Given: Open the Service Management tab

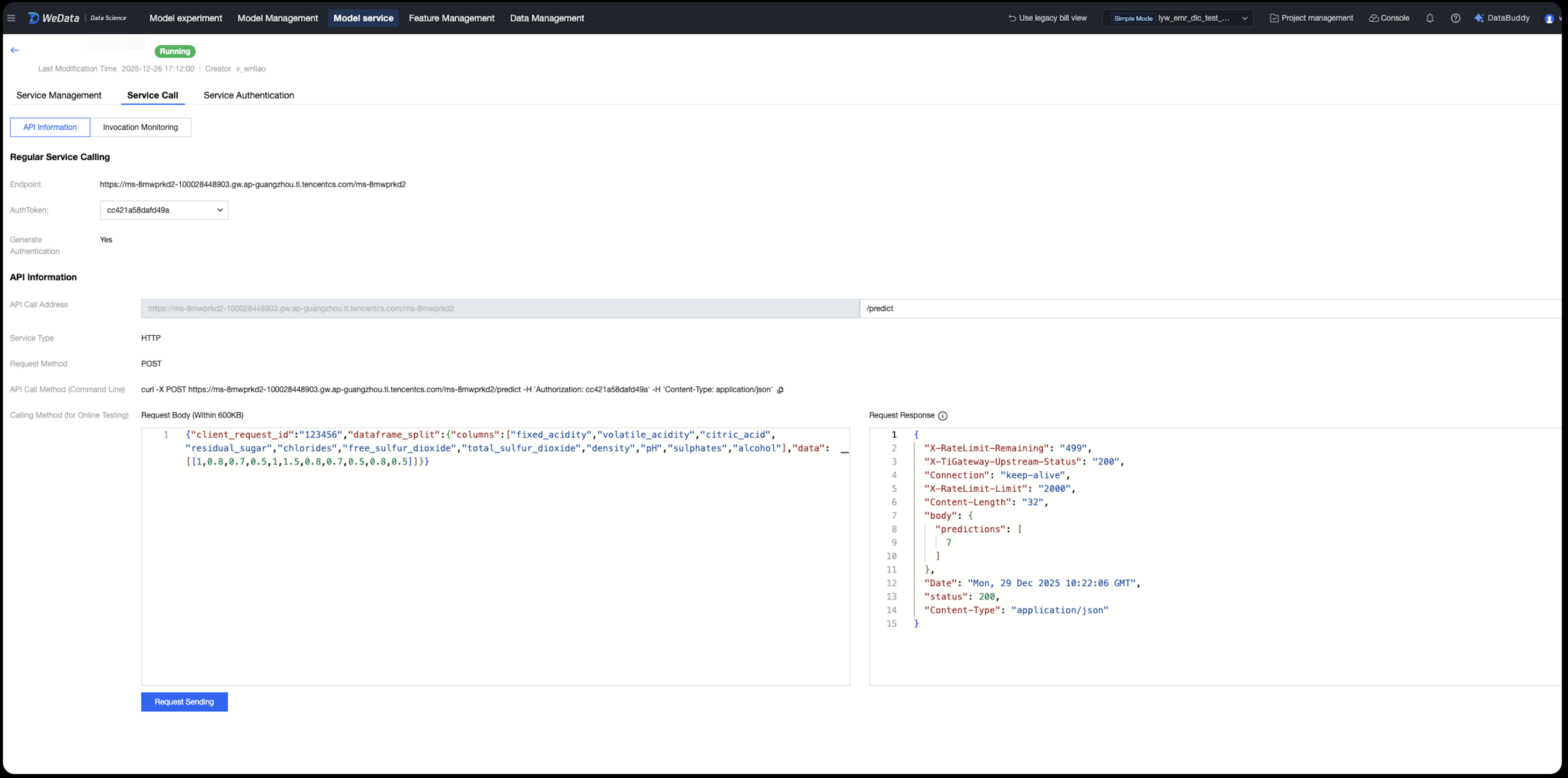Looking at the screenshot, I should tap(59, 96).
